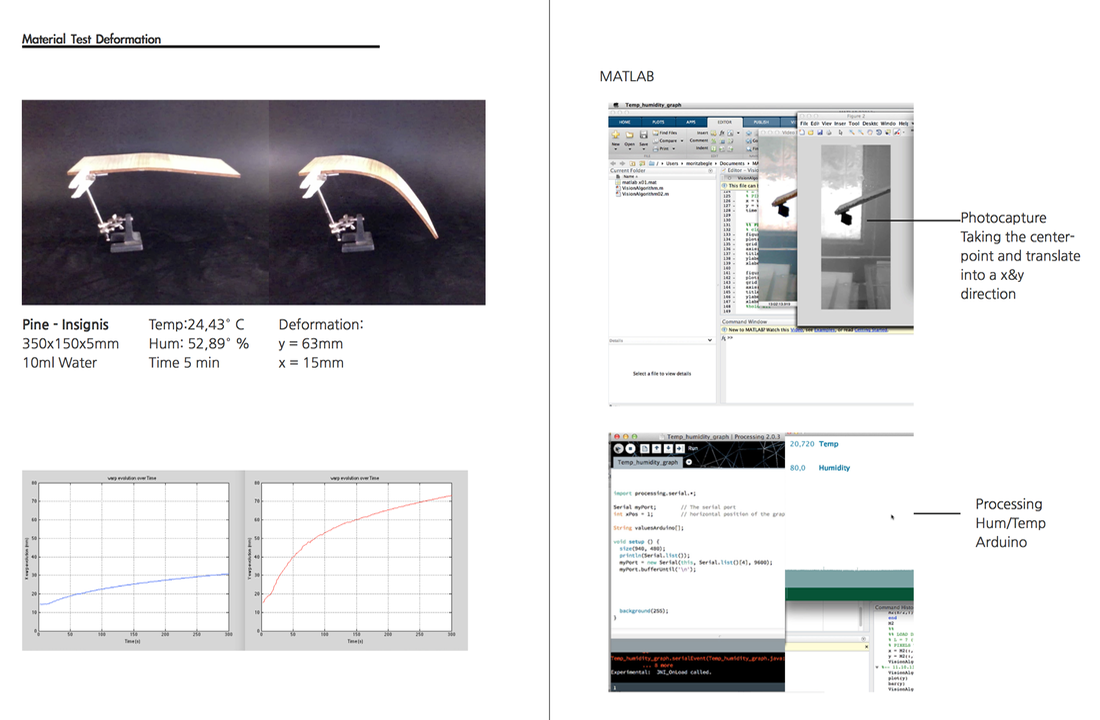Image resolution: width=1100 pixels, height=720 pixels.
Task: Click the New Figure icon in Figure 2 toolbar
Action: (x=803, y=132)
